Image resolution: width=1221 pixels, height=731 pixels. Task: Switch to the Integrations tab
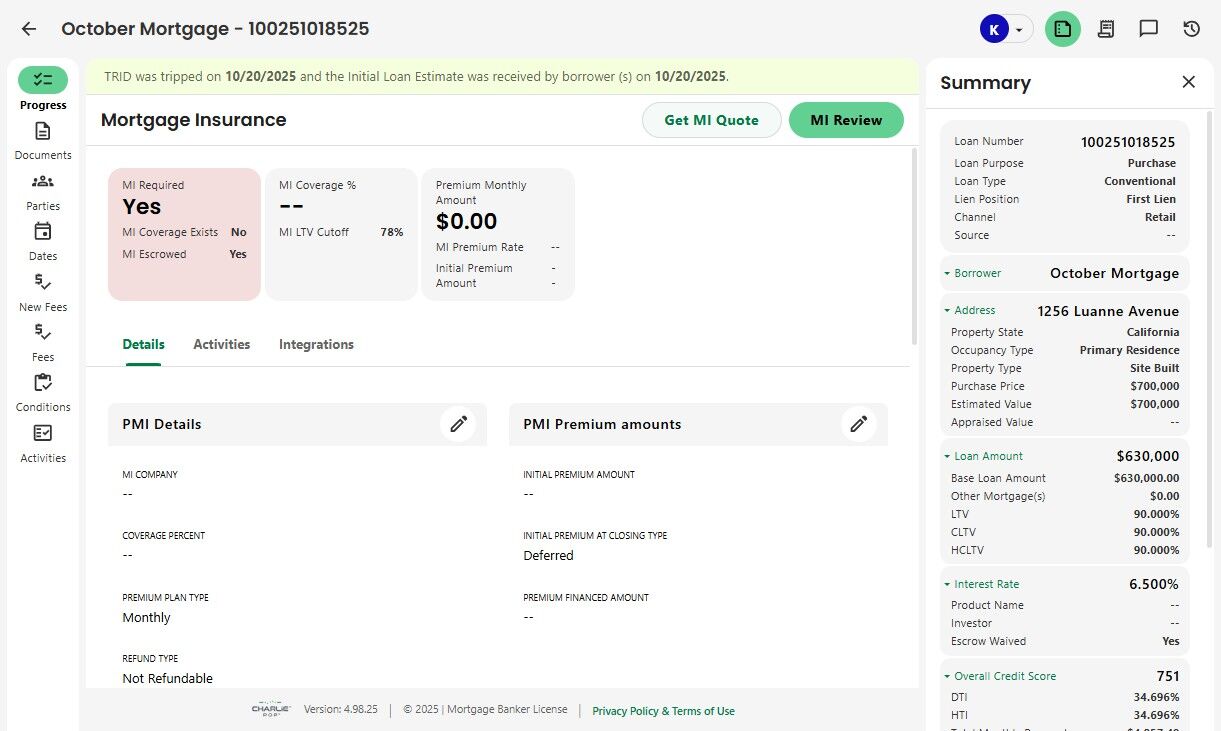[x=316, y=344]
